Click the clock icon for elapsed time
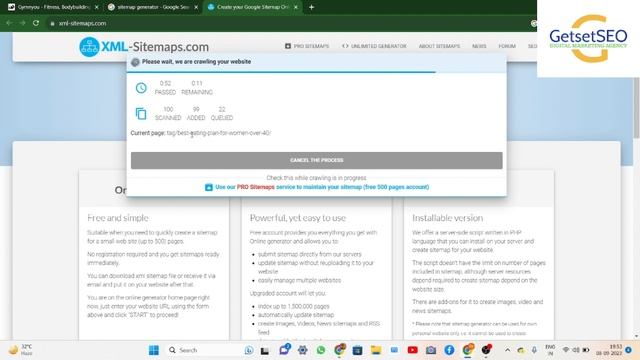 (x=141, y=88)
